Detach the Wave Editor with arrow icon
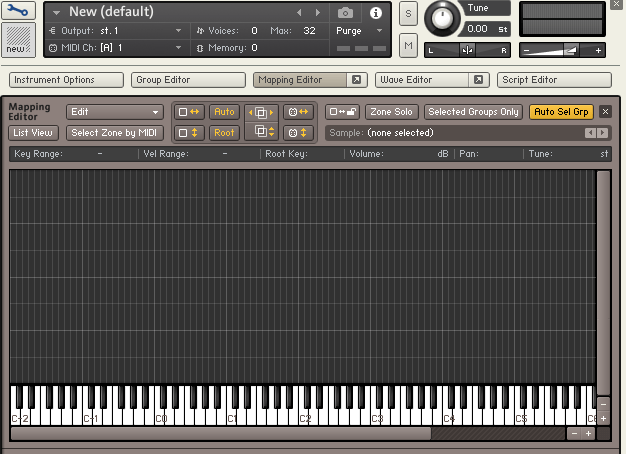The width and height of the screenshot is (626, 454). [x=479, y=80]
